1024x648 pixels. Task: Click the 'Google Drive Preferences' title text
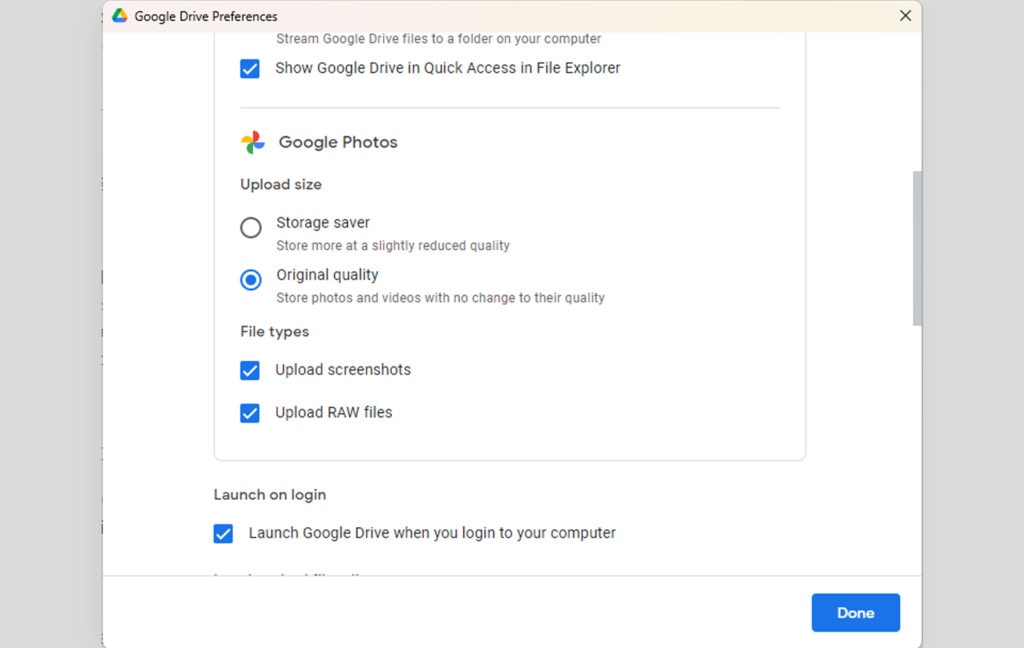206,16
